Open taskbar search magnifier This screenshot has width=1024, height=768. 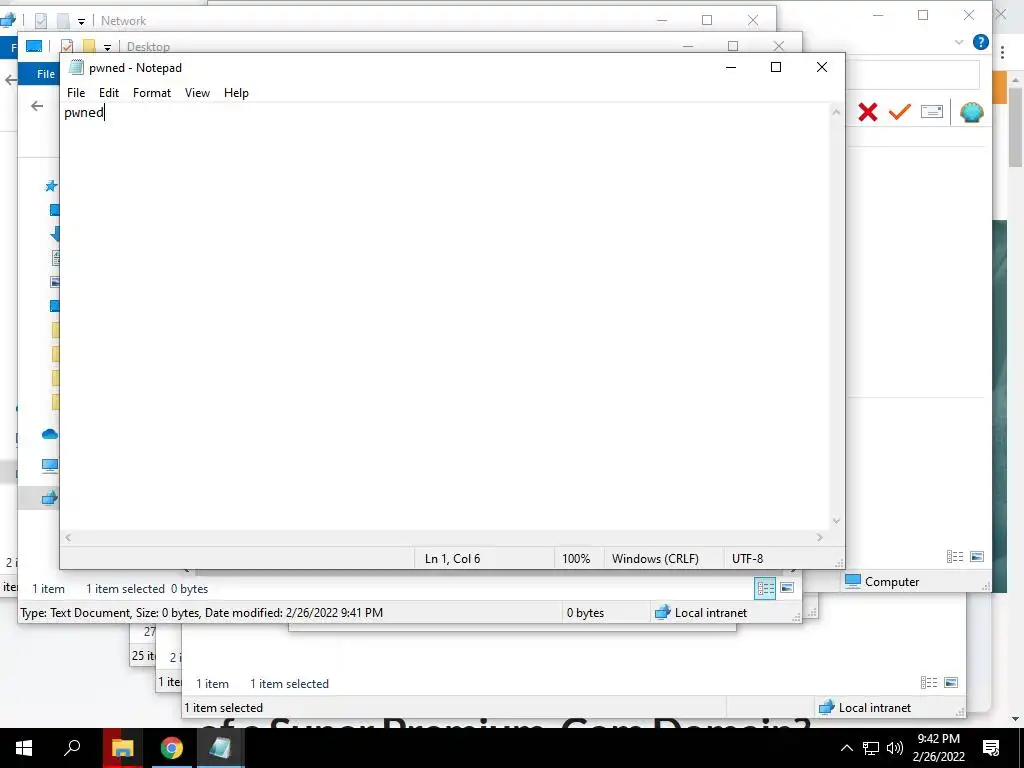pos(72,748)
